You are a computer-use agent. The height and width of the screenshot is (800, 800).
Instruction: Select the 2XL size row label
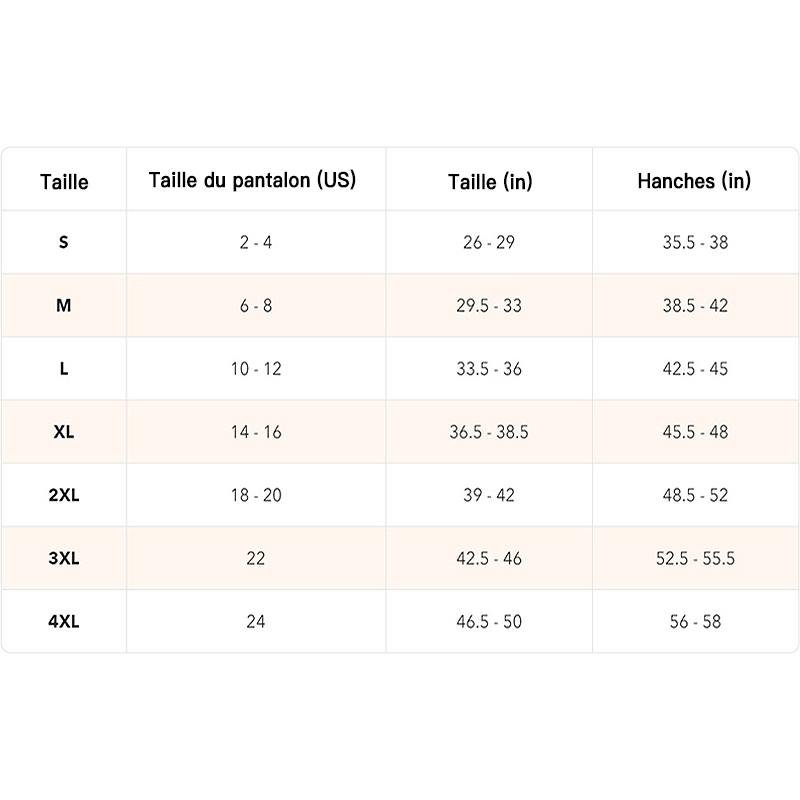64,495
